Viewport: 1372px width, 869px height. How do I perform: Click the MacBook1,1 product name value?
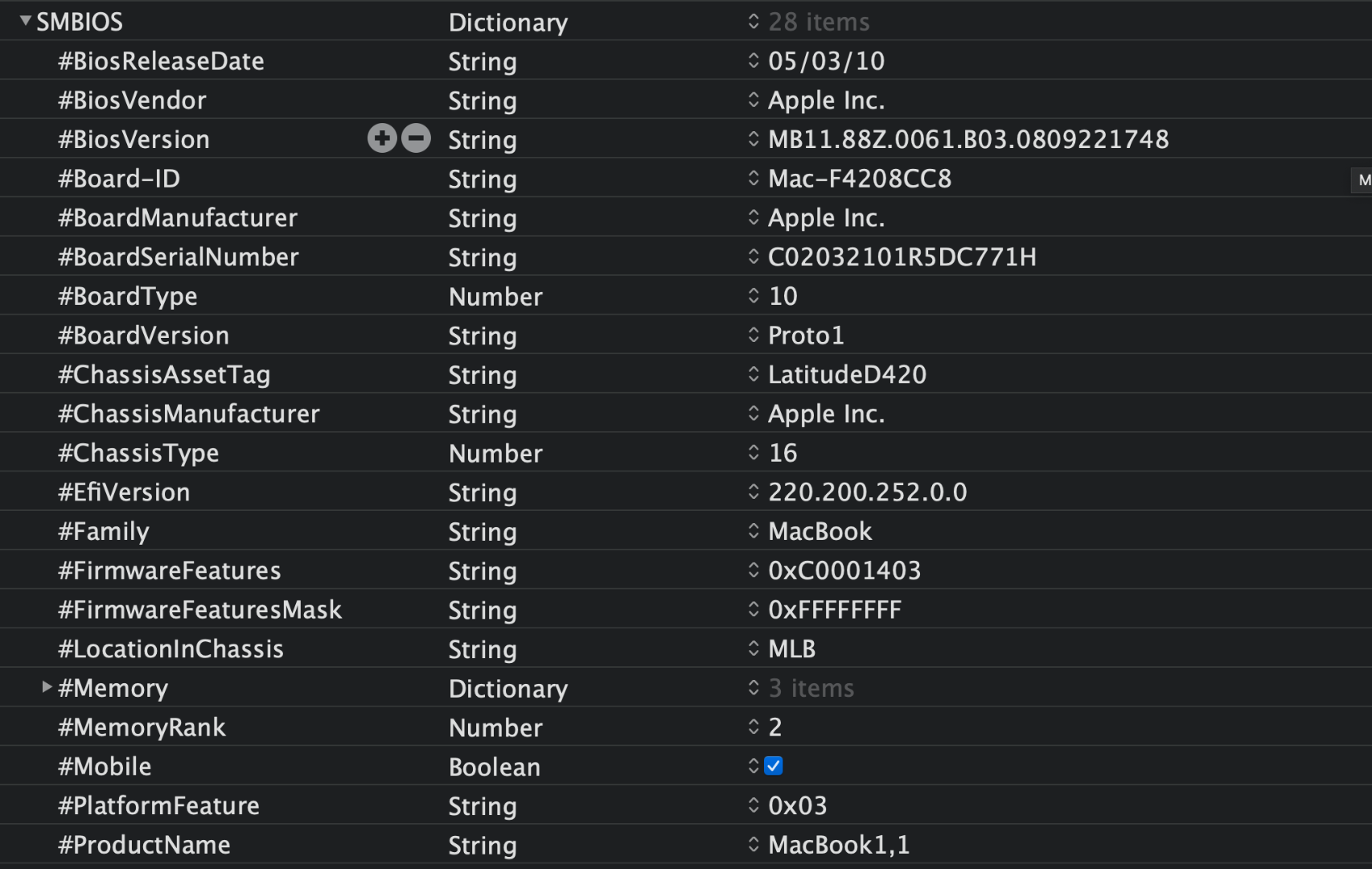(839, 845)
